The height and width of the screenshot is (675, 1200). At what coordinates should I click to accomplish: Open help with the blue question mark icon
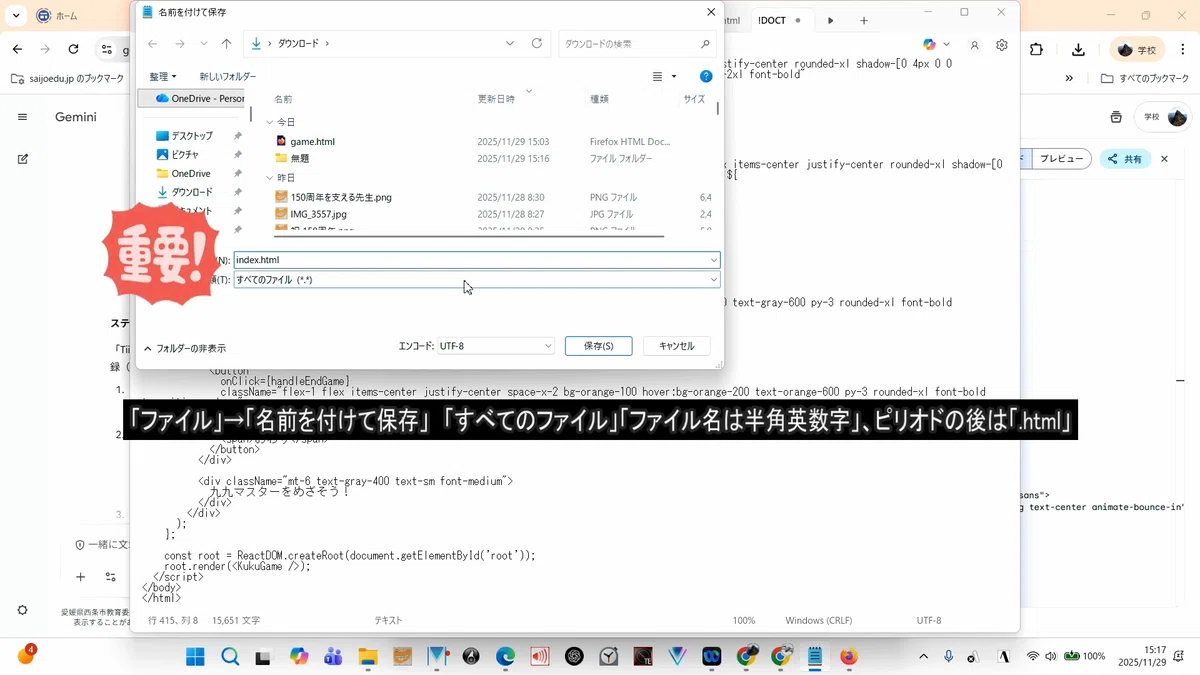(x=706, y=76)
